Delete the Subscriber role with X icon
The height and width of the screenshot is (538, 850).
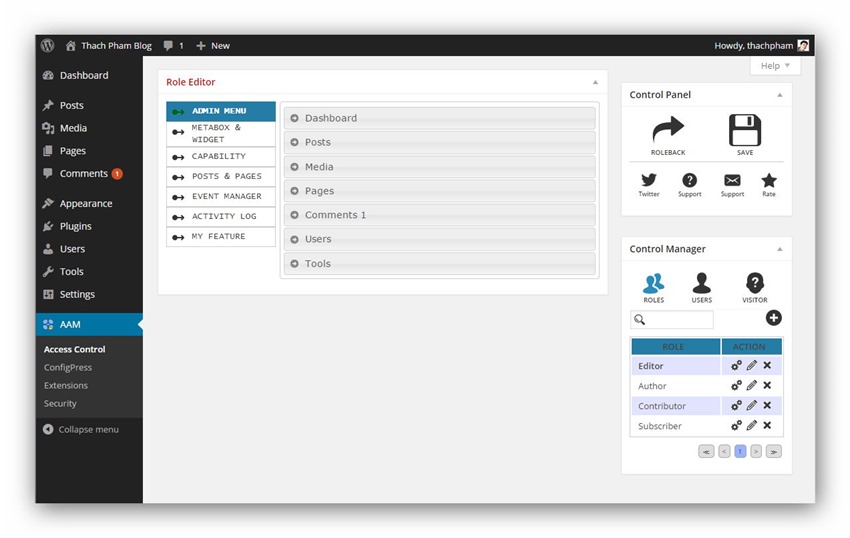click(767, 426)
